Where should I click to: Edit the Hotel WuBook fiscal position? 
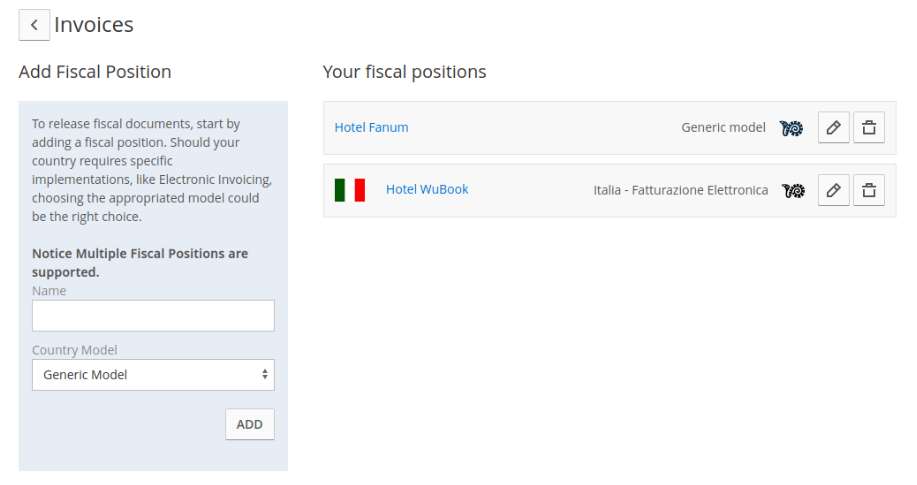point(833,190)
